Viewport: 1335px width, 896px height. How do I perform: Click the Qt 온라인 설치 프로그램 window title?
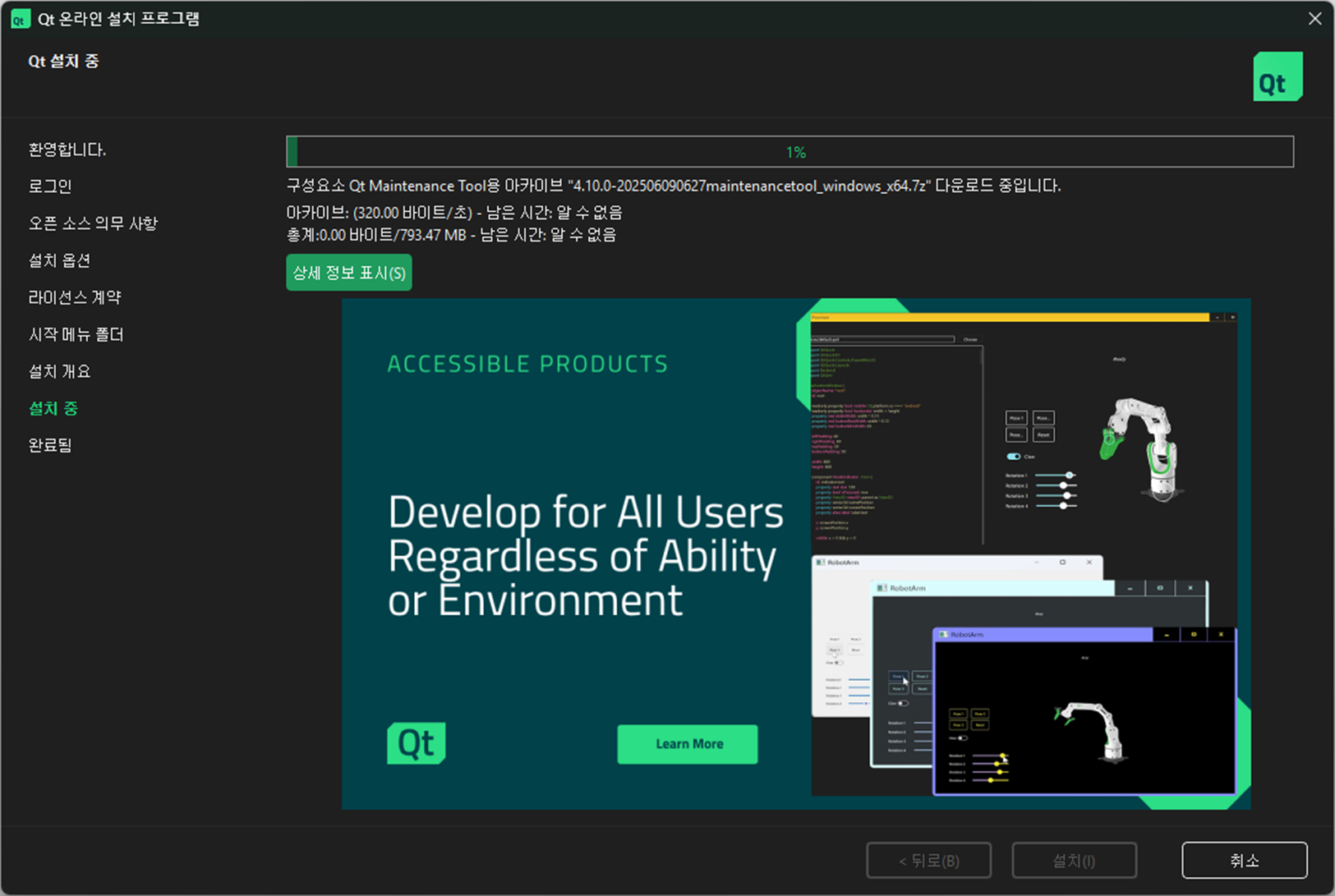coord(118,19)
